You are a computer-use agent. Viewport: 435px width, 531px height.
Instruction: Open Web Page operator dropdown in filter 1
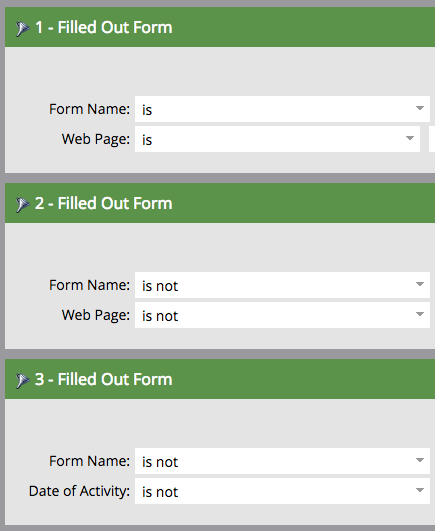coord(277,139)
